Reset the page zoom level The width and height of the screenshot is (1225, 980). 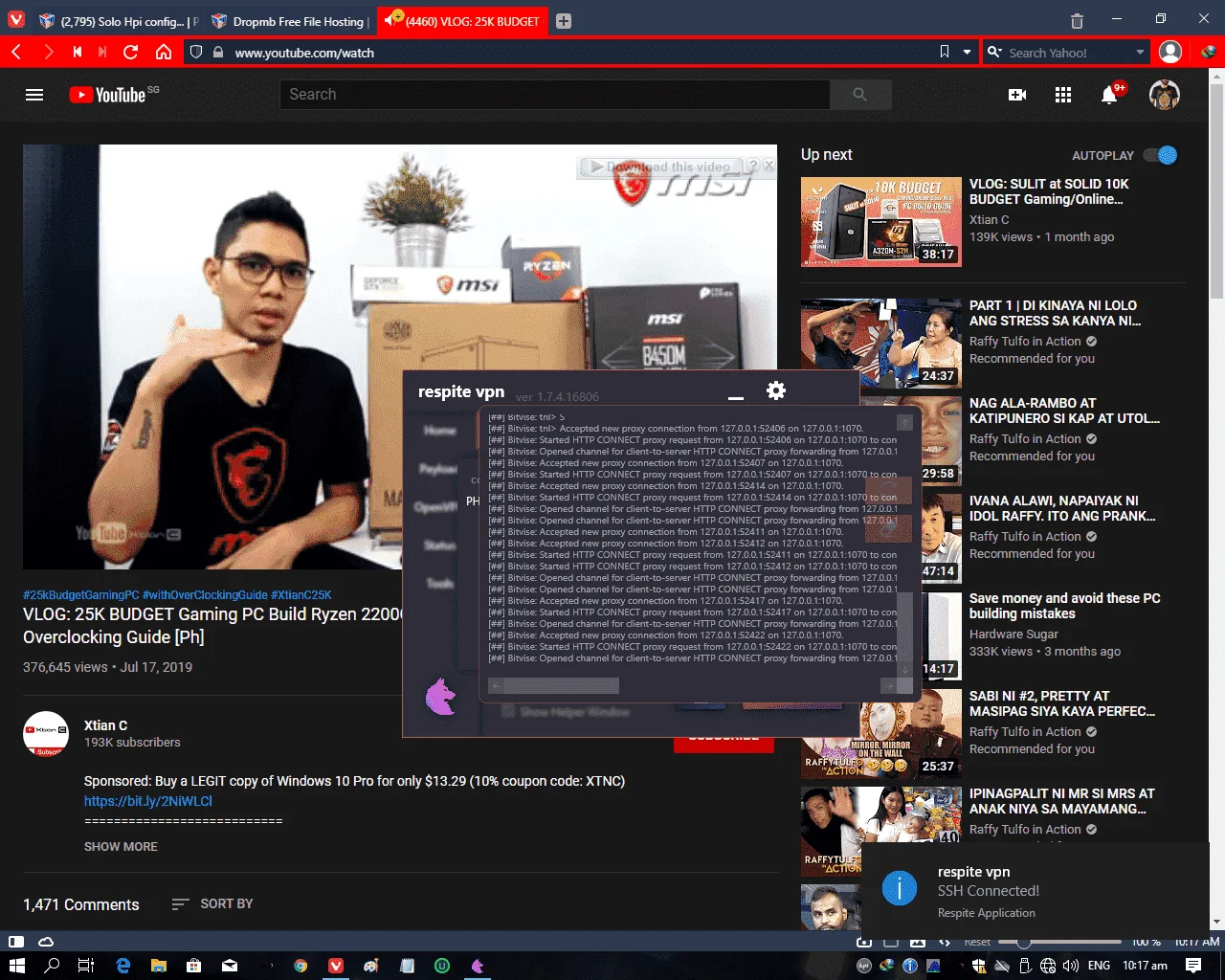click(x=977, y=942)
